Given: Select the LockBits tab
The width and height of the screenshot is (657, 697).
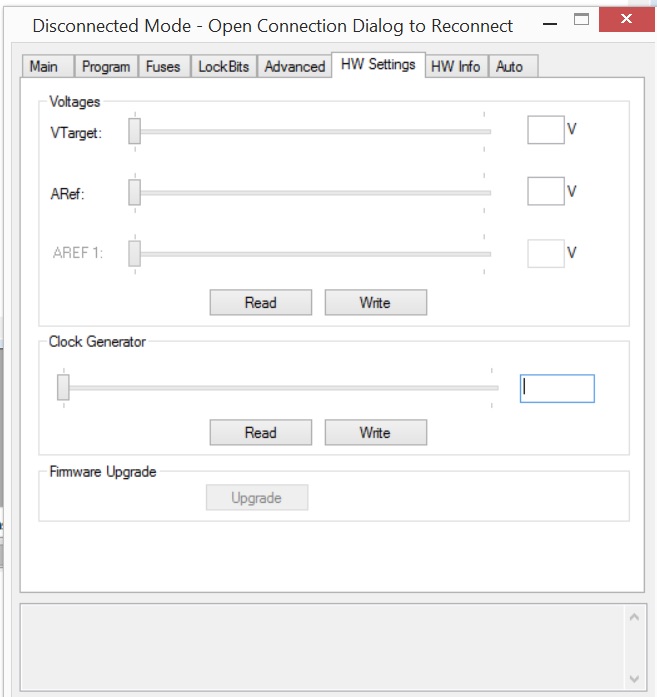Looking at the screenshot, I should coord(224,67).
